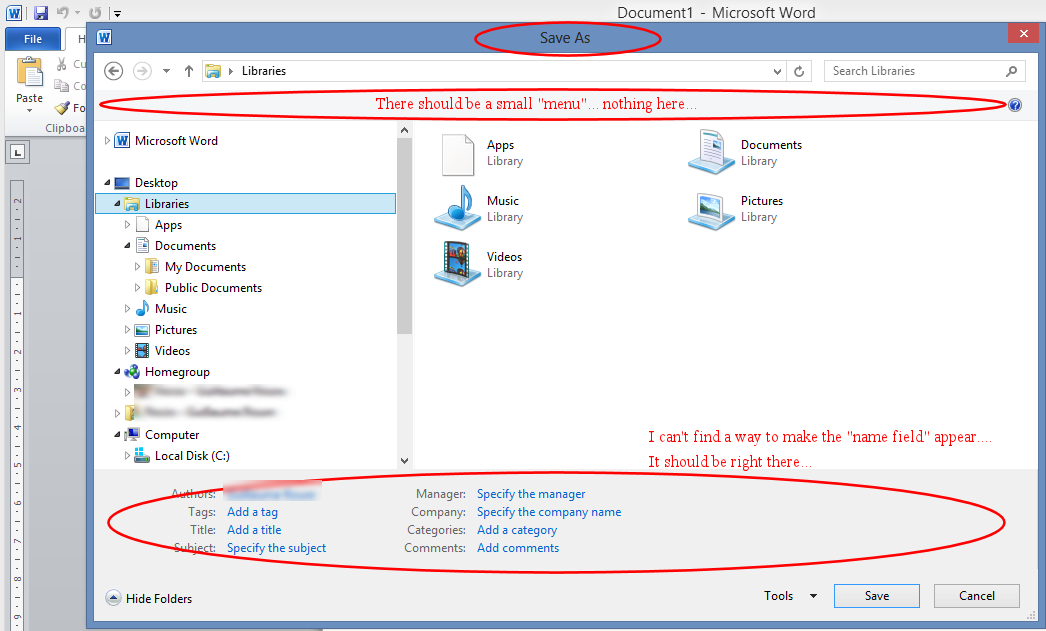Click Specify the manager link
This screenshot has width=1046, height=631.
[x=531, y=494]
